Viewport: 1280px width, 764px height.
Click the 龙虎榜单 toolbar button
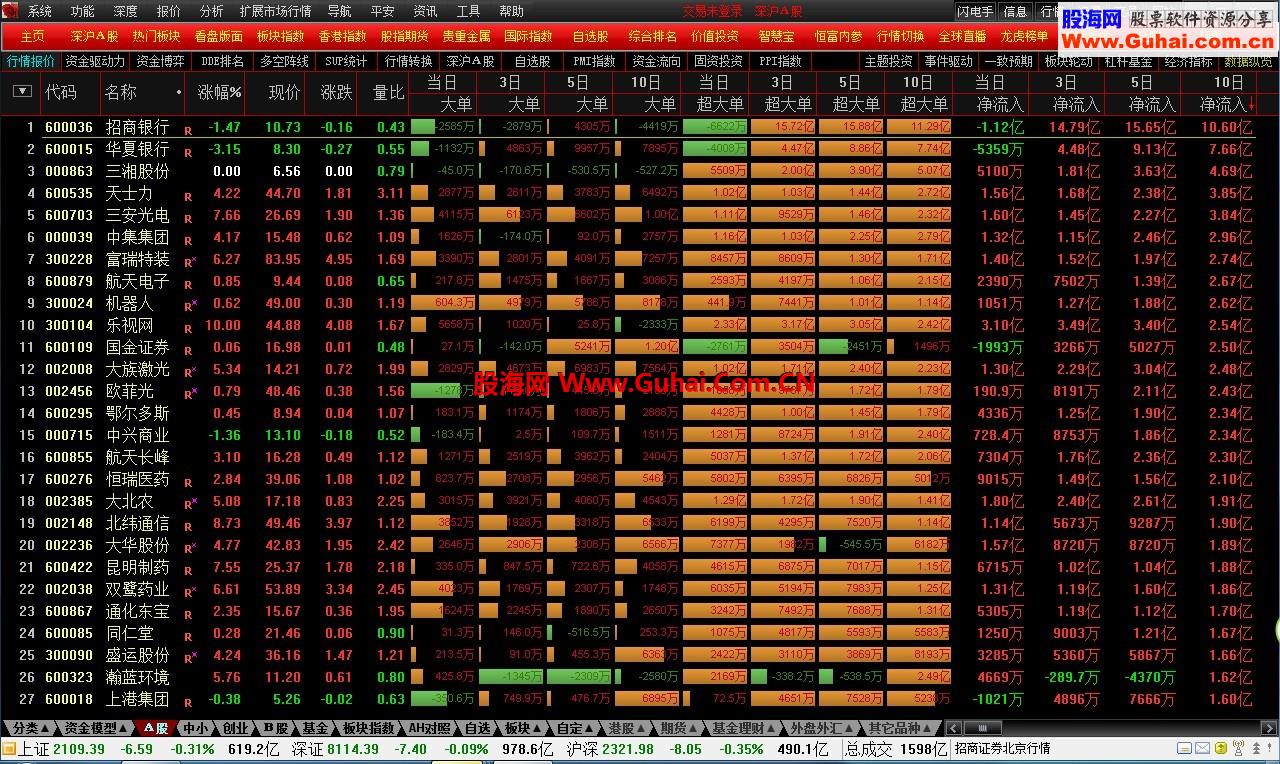(x=1024, y=37)
